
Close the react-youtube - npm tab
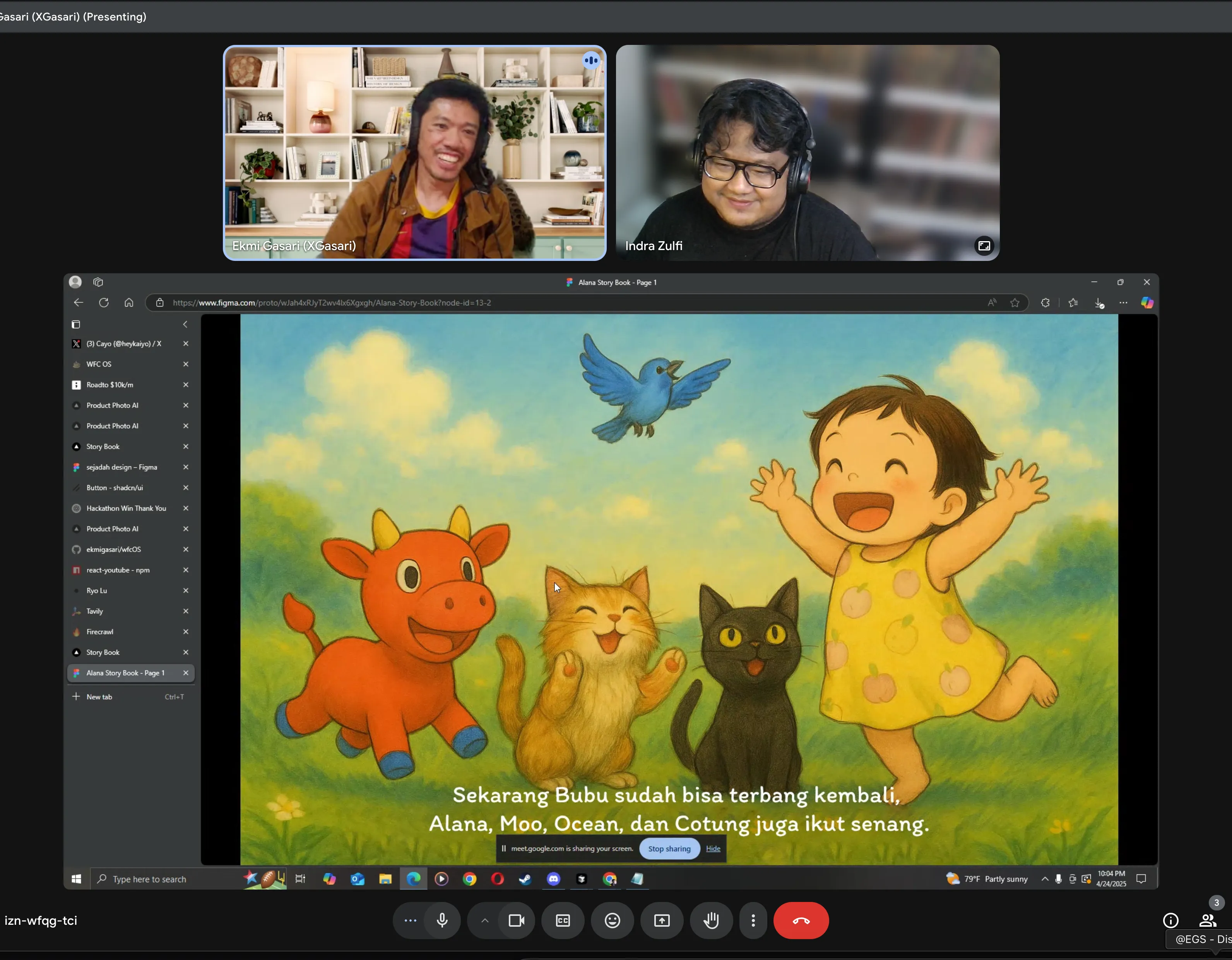pyautogui.click(x=186, y=569)
